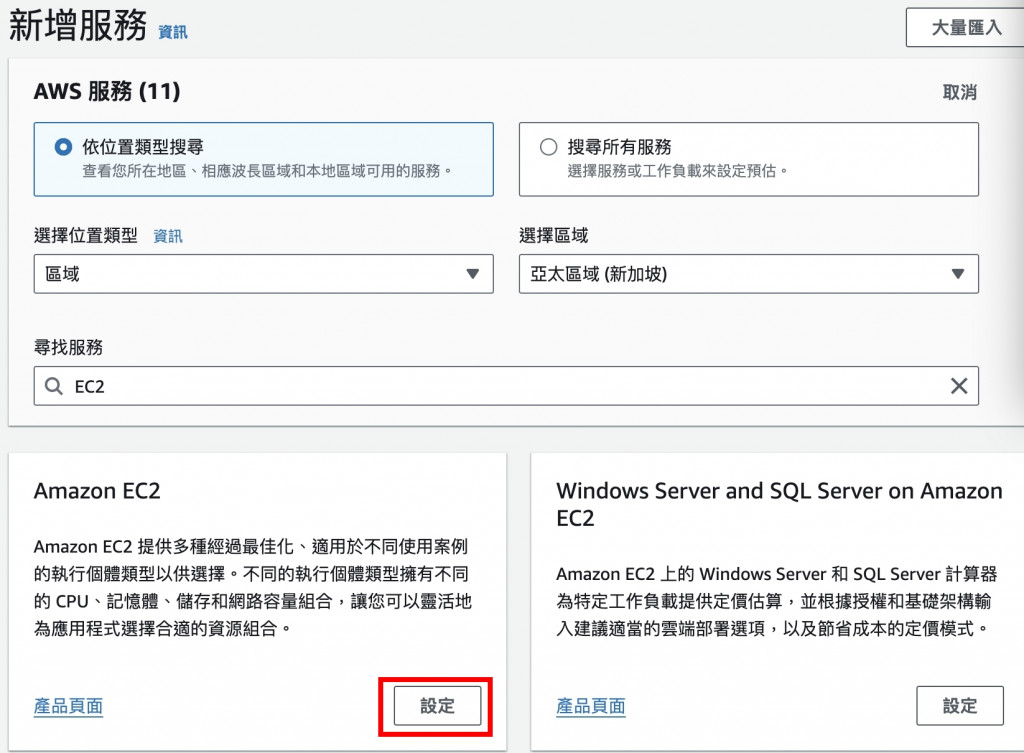Clear the EC2 search with X icon

pos(959,386)
